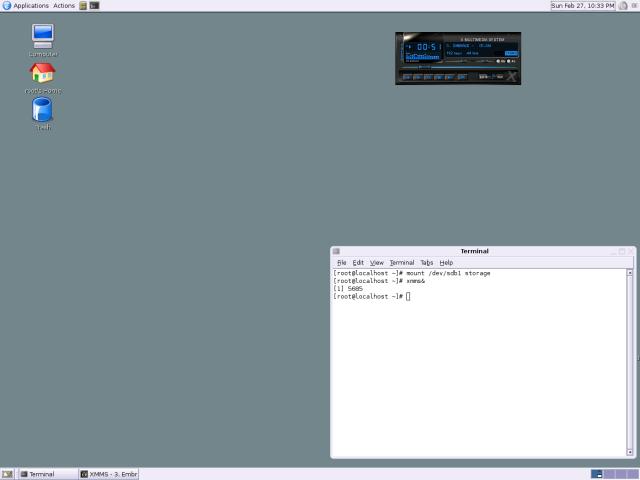Switch to the Terminal taskbar button

pos(48,474)
